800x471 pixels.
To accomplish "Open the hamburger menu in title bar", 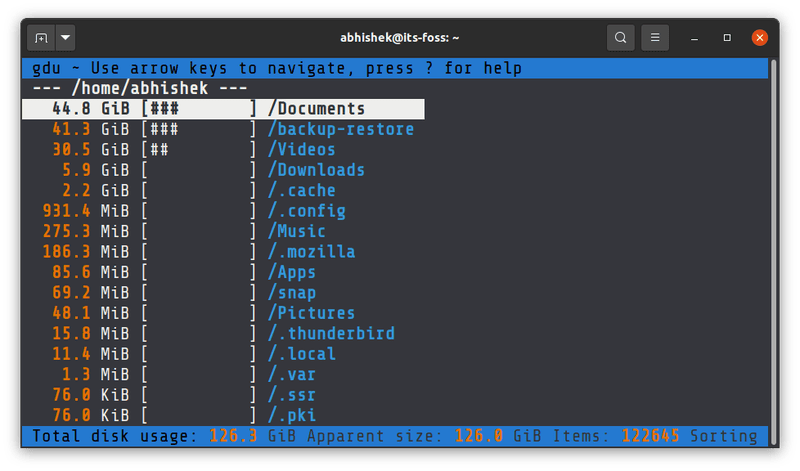I will [655, 38].
